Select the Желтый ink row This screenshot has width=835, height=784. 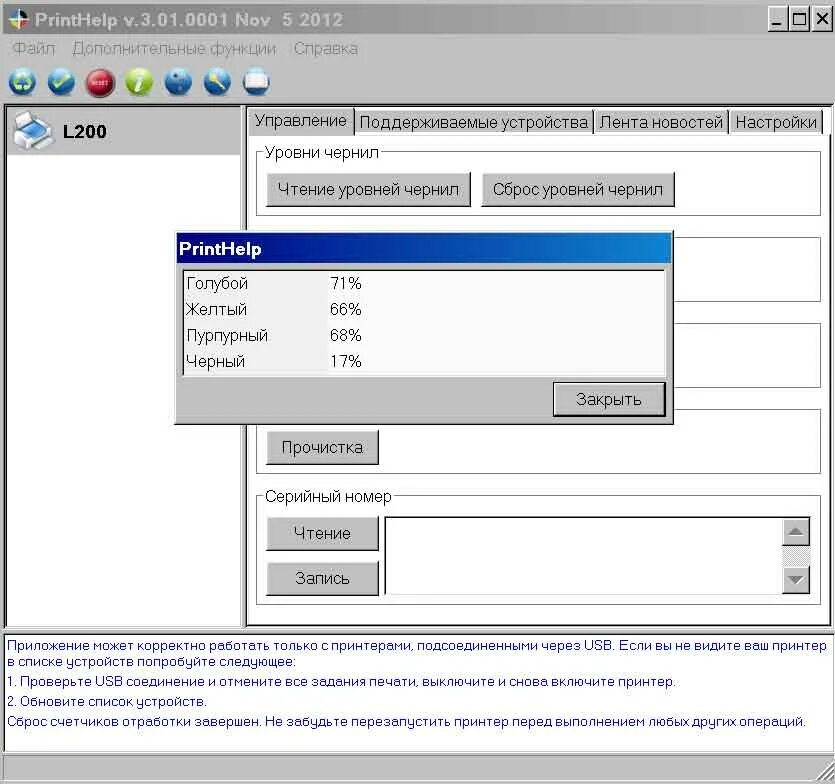tap(423, 309)
